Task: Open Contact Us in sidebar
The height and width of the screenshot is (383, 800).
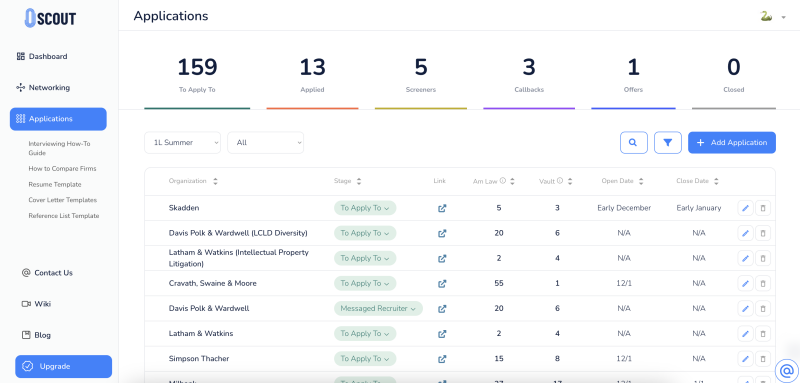Action: pos(47,273)
